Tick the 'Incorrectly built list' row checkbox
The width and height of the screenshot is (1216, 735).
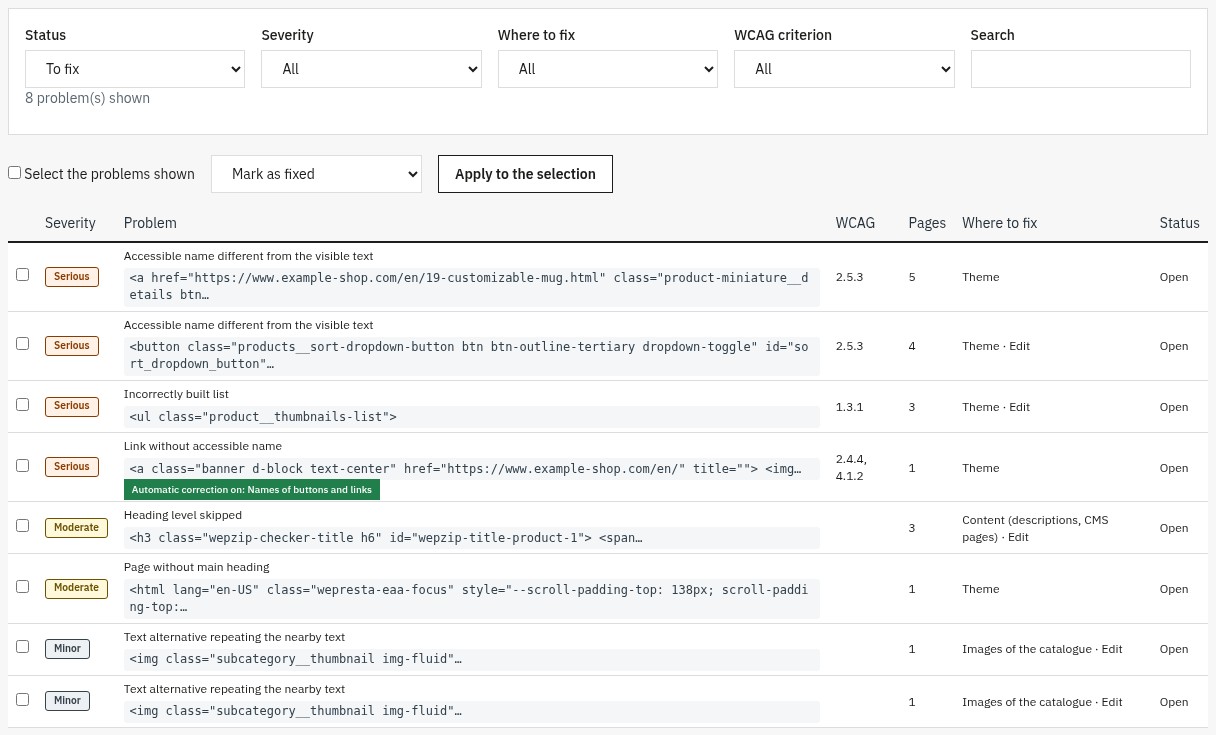pos(22,404)
